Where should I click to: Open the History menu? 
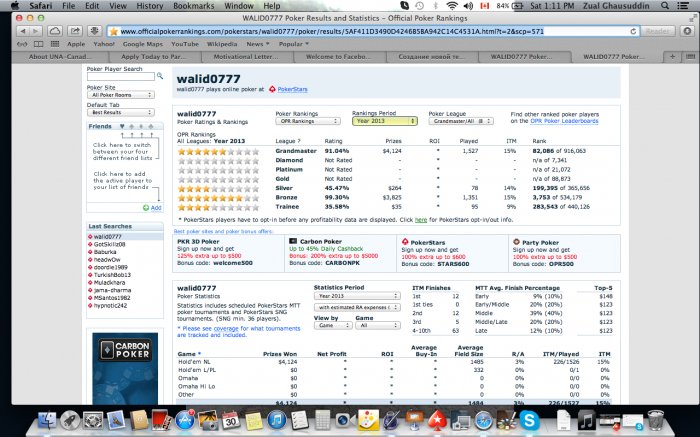pos(150,6)
